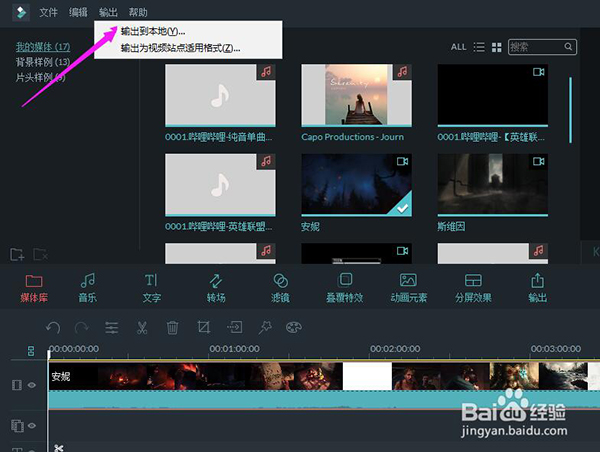Viewport: 600px width, 452px height.
Task: Toggle visibility eye on second track
Action: (x=32, y=425)
